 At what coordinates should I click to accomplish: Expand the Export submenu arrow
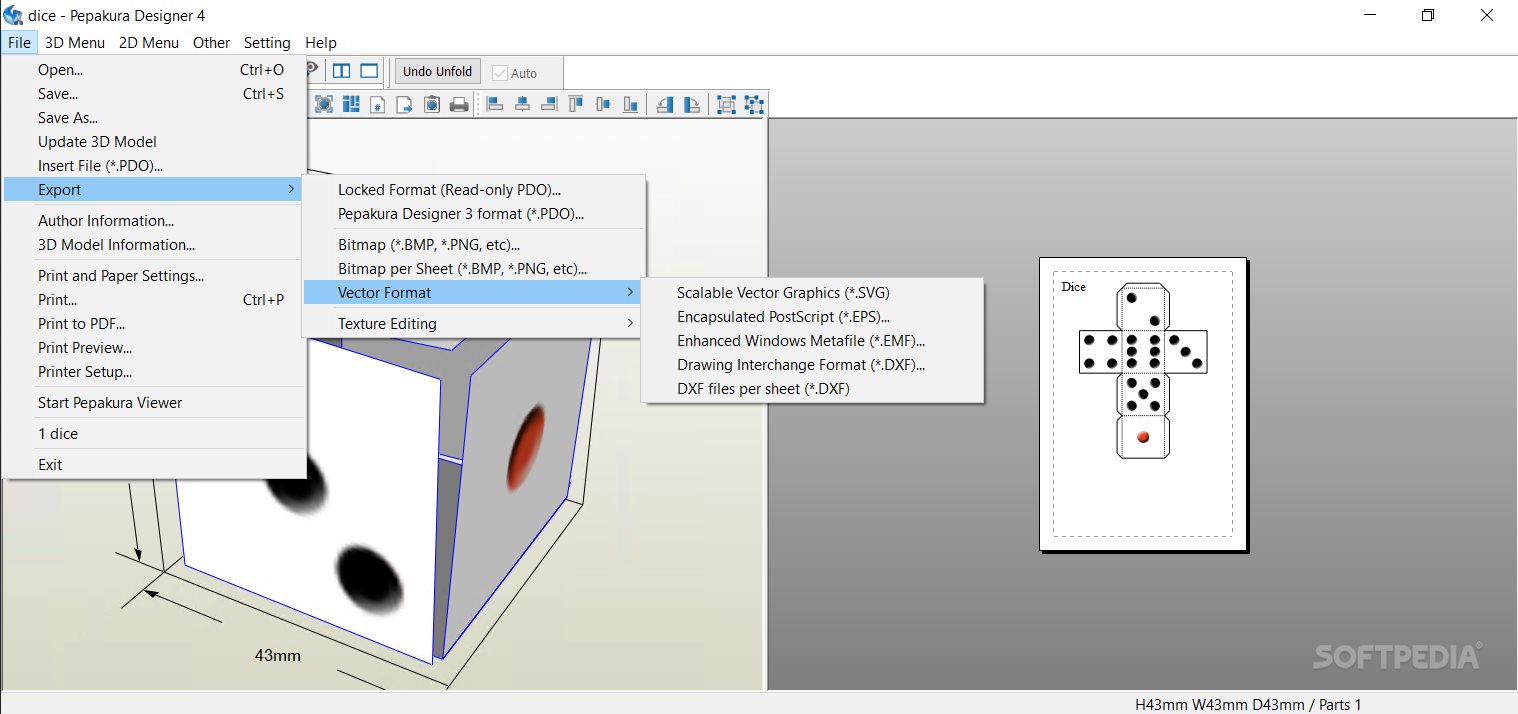coord(291,189)
